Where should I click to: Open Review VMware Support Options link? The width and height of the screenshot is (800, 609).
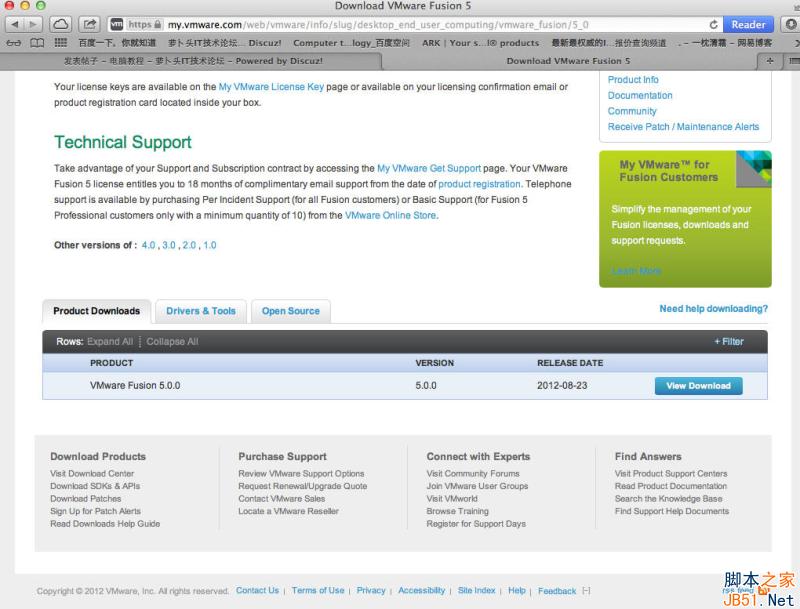coord(301,474)
